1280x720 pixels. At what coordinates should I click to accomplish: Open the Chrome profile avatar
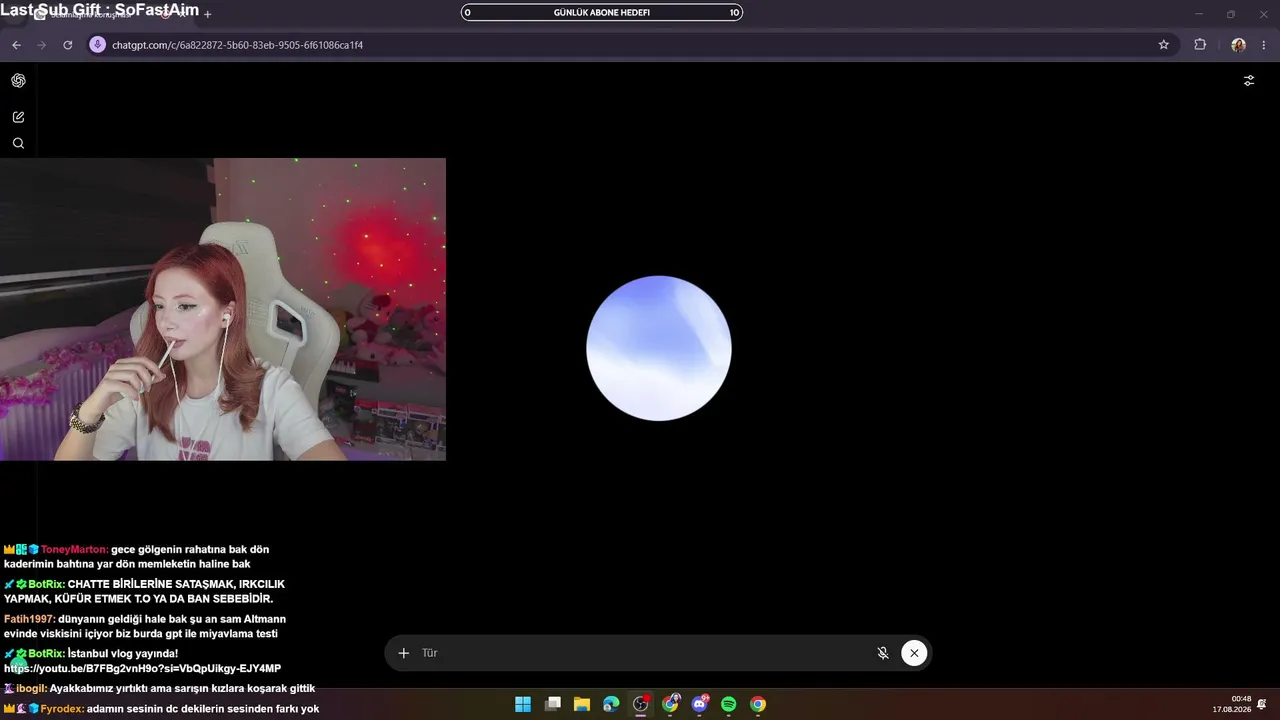1238,45
